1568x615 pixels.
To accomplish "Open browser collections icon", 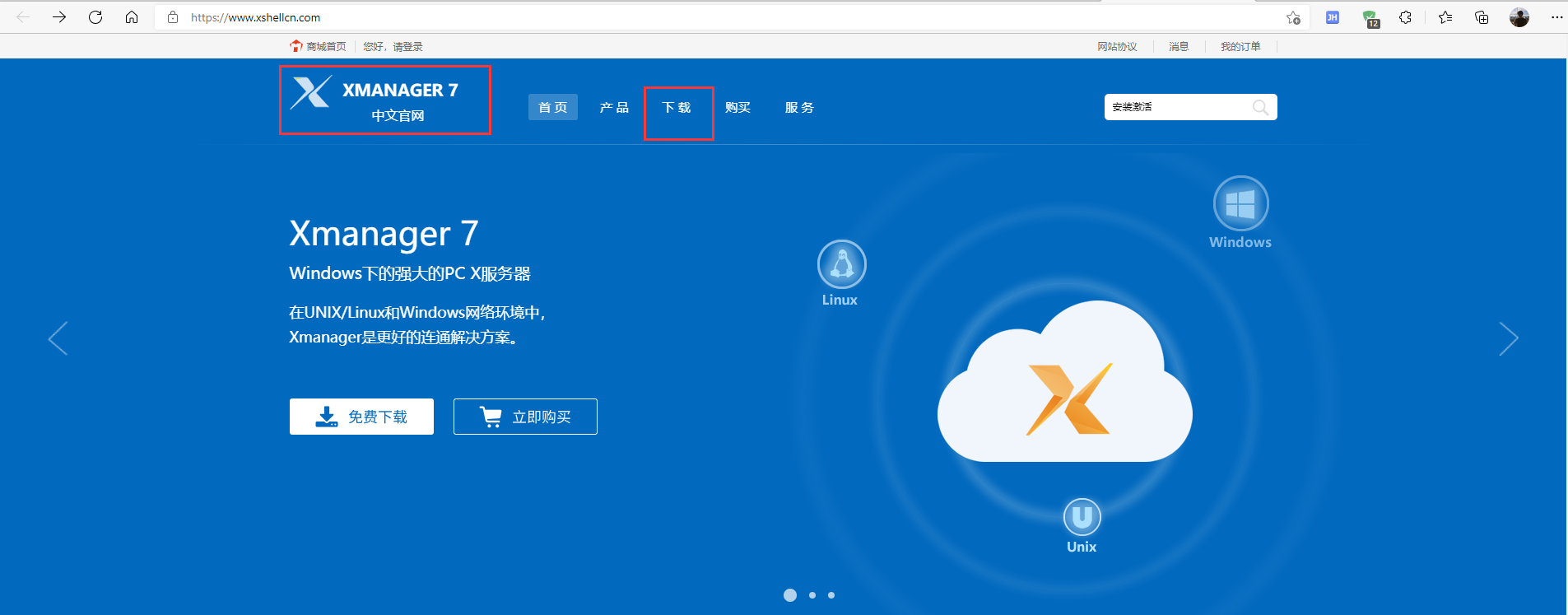I will click(1482, 17).
